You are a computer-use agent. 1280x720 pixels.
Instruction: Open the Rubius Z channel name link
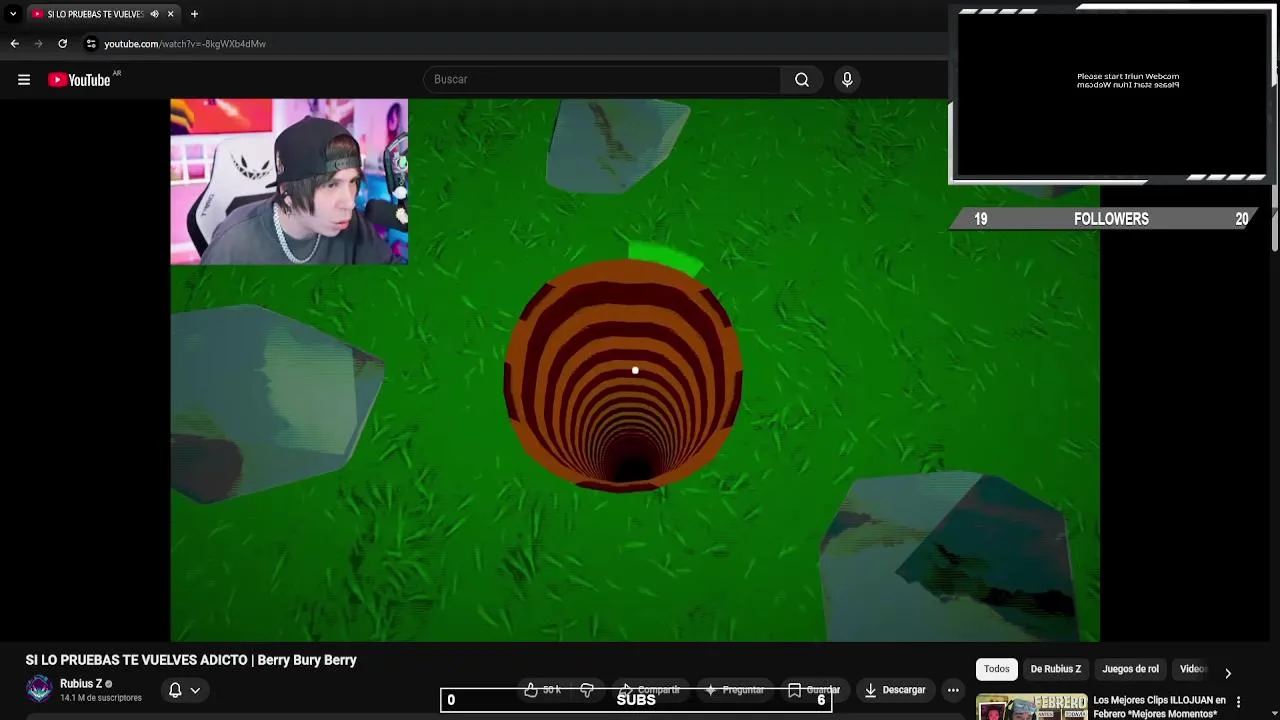pyautogui.click(x=81, y=684)
